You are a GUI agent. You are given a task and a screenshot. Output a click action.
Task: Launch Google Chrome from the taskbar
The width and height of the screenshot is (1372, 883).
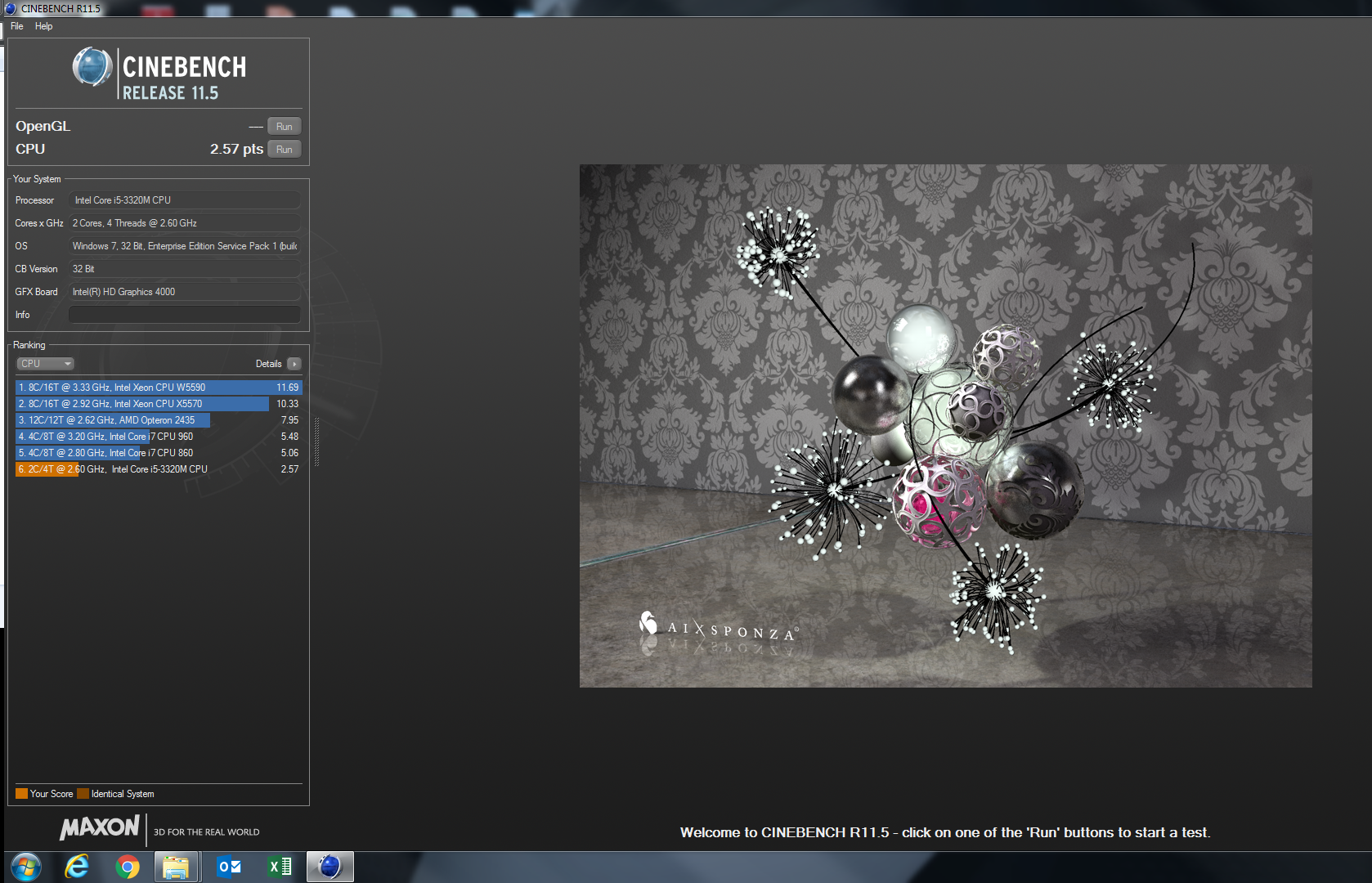coord(127,867)
